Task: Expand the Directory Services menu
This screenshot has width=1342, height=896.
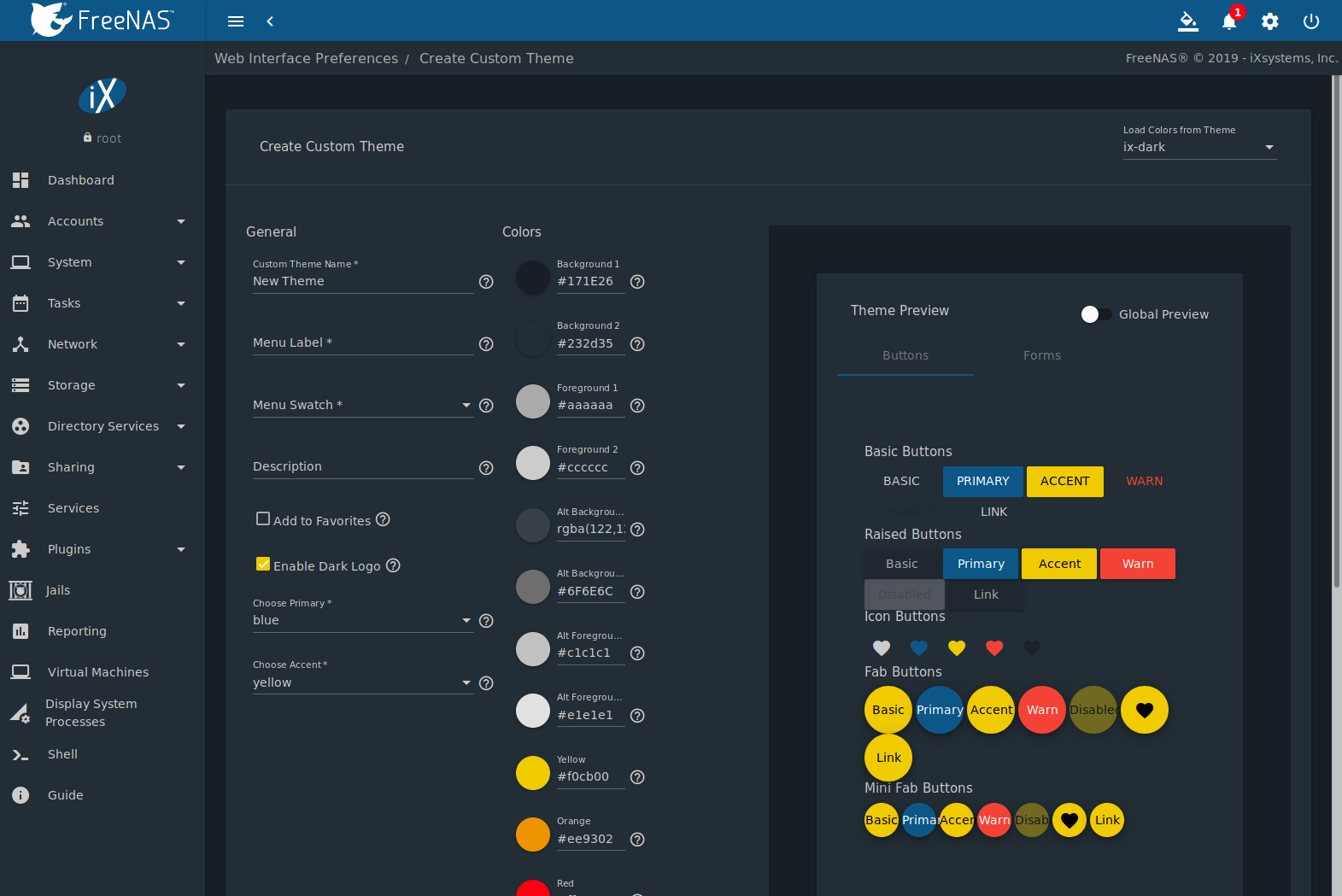Action: coord(103,426)
